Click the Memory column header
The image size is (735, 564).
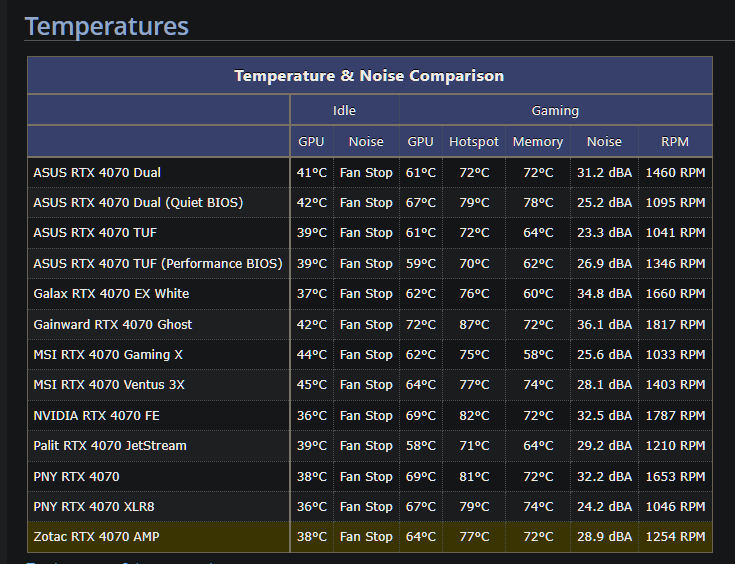pos(538,142)
